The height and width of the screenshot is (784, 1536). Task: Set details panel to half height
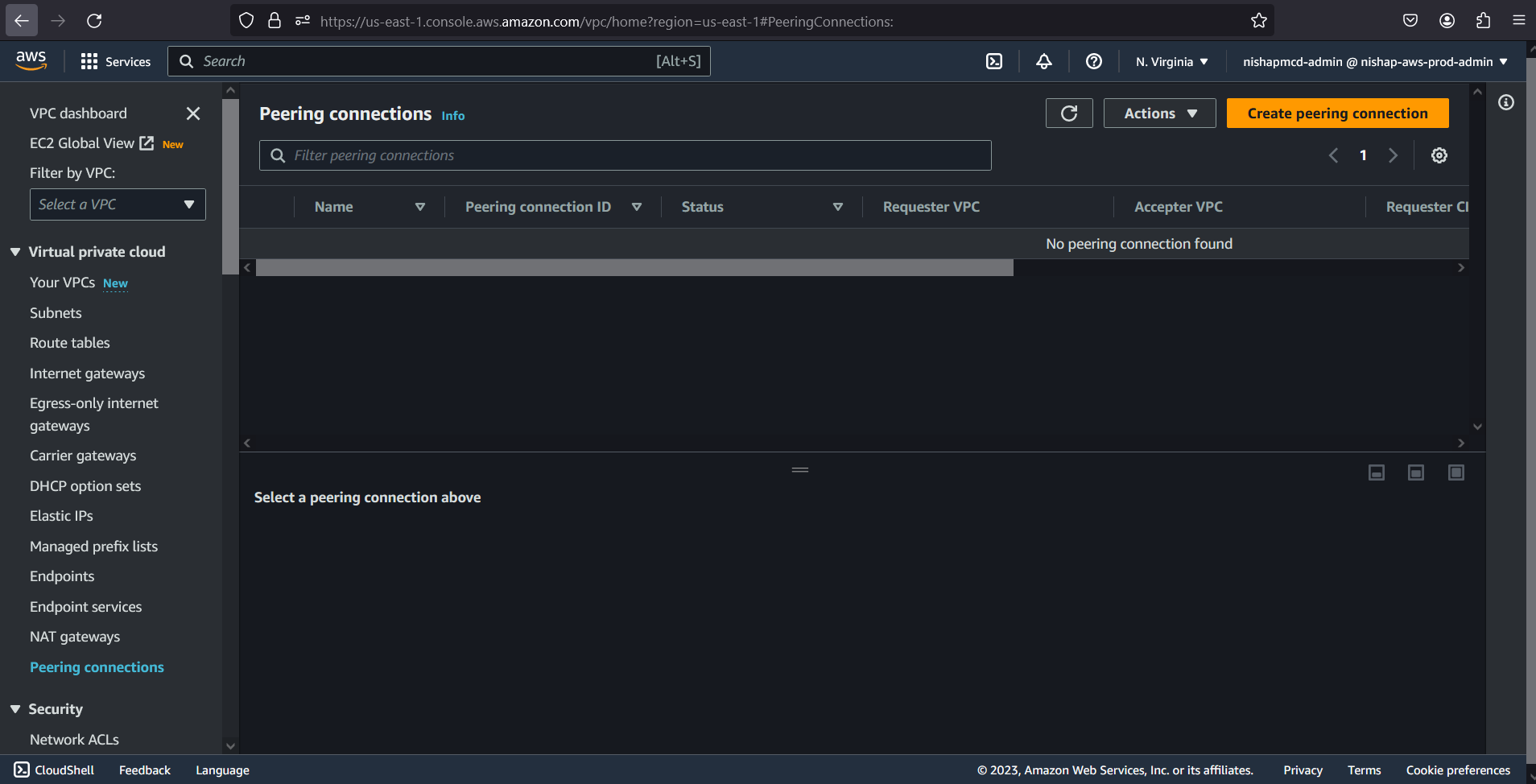[x=1416, y=472]
